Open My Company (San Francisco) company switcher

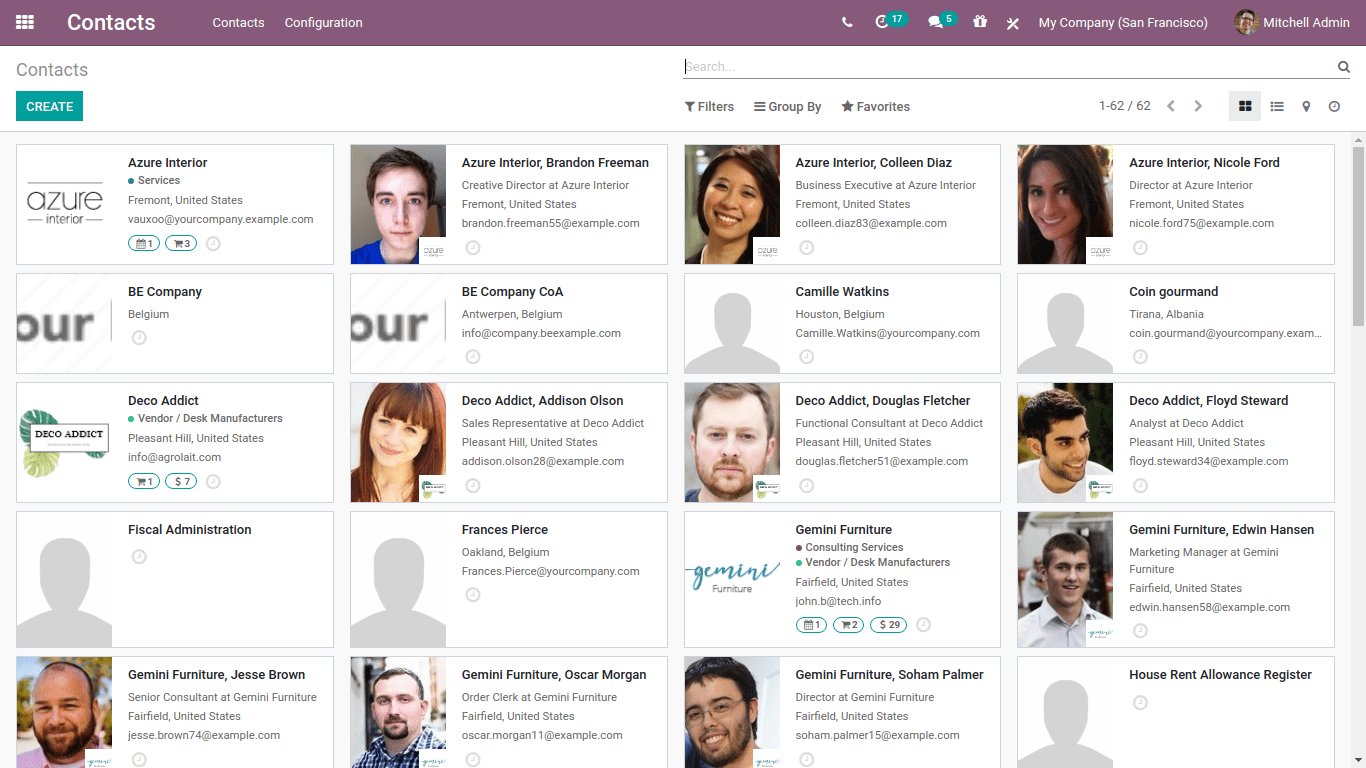tap(1123, 22)
